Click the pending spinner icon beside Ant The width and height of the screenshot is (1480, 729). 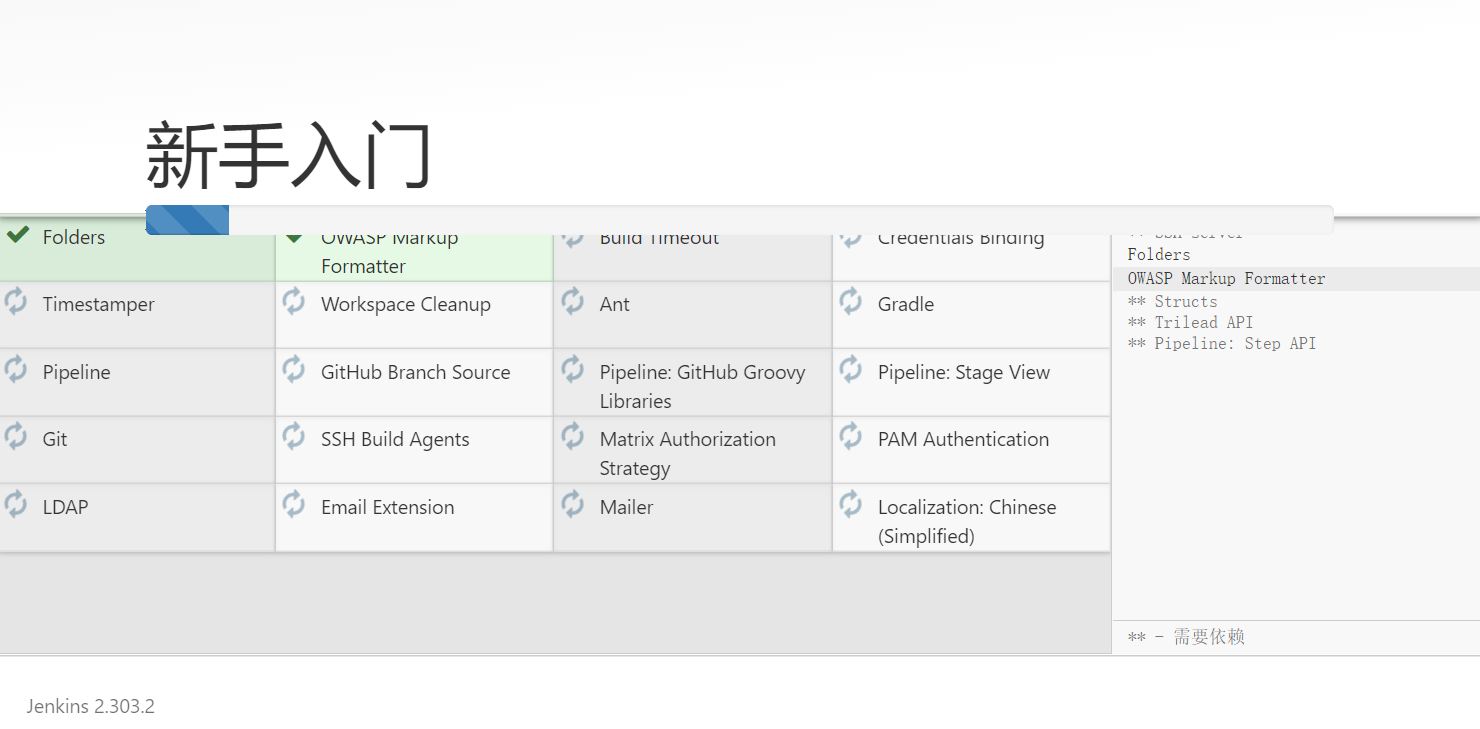(573, 302)
